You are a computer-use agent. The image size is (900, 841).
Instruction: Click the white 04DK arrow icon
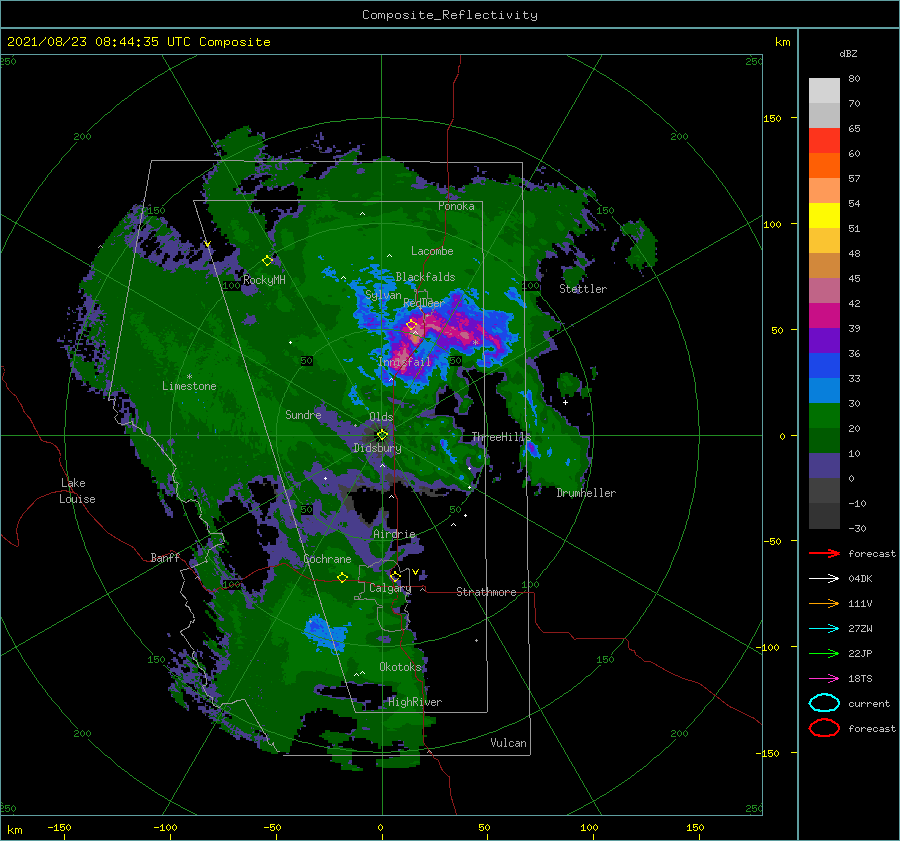click(x=824, y=579)
